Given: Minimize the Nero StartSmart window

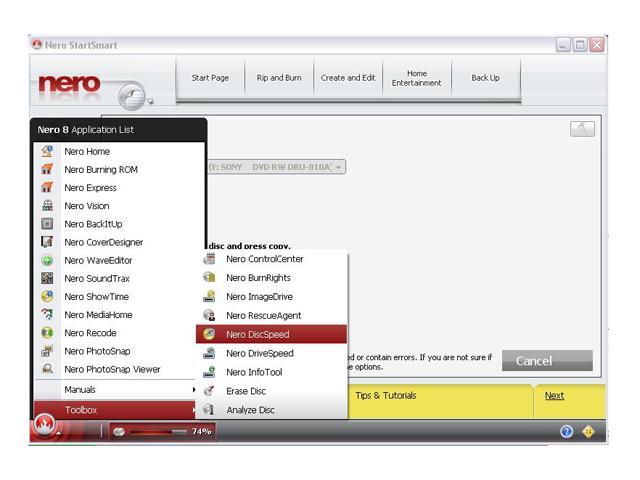Looking at the screenshot, I should coord(563,44).
